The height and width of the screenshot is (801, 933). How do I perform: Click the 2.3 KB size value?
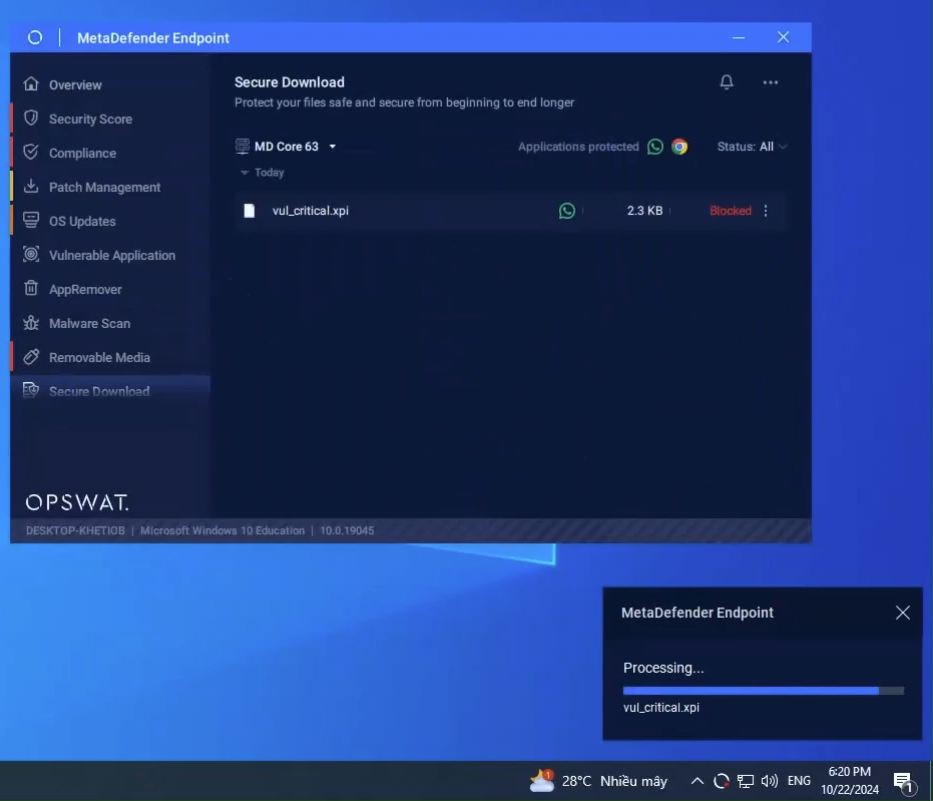(644, 211)
